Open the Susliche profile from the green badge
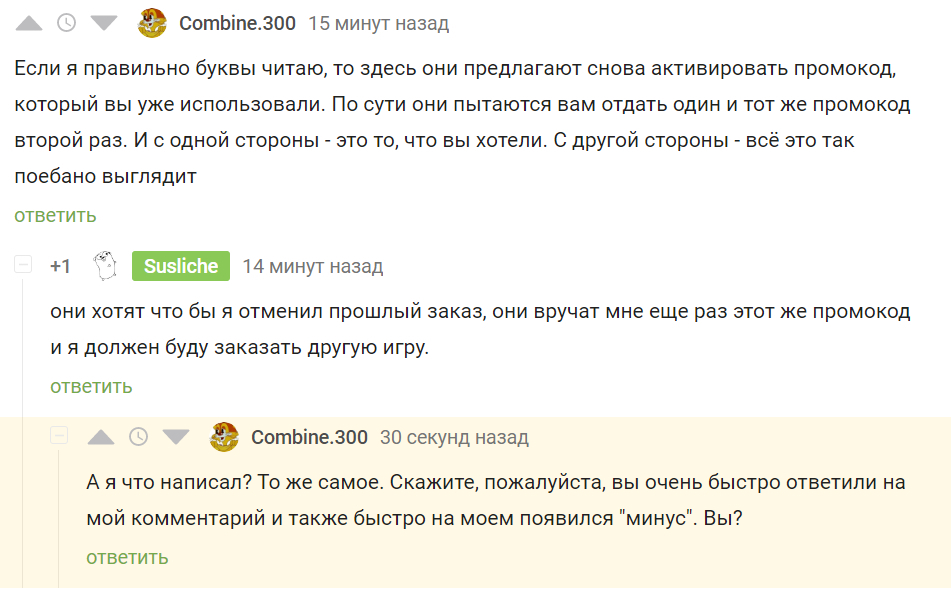This screenshot has height=595, width=951. point(181,266)
